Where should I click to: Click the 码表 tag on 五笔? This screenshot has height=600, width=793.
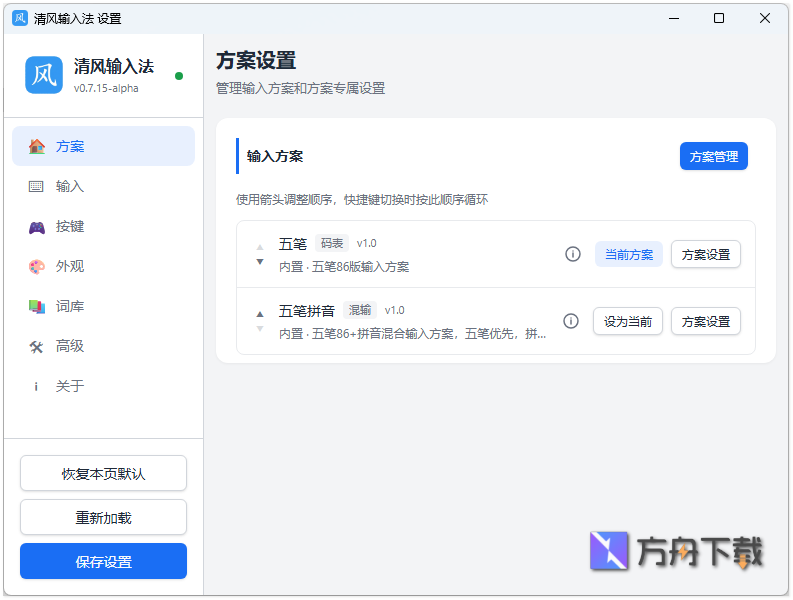pos(332,243)
